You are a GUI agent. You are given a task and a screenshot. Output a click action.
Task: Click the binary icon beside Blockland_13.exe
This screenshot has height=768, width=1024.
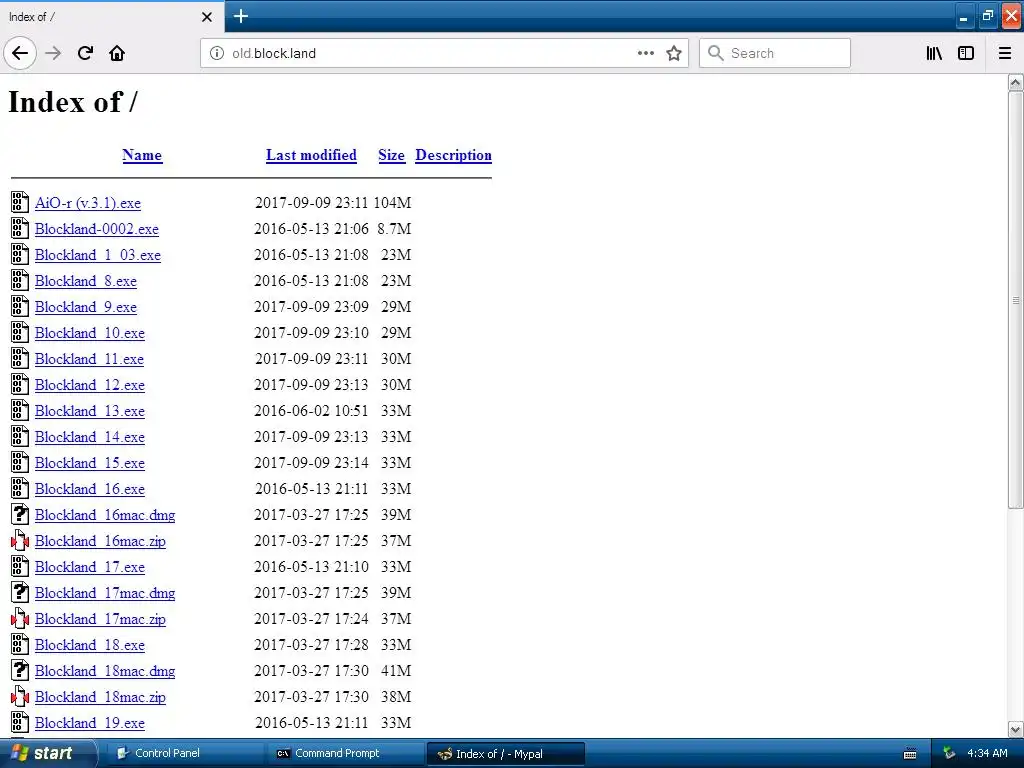tap(20, 411)
